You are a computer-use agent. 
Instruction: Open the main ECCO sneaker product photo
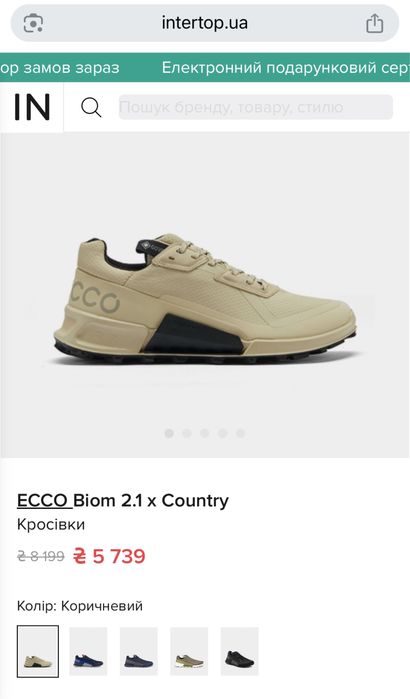[x=205, y=299]
